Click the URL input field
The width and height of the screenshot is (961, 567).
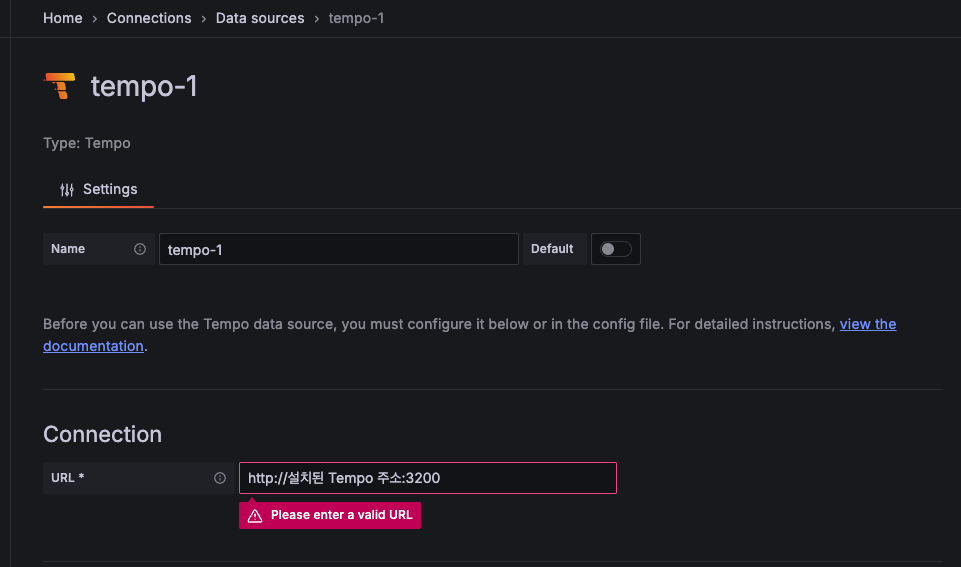pos(428,478)
